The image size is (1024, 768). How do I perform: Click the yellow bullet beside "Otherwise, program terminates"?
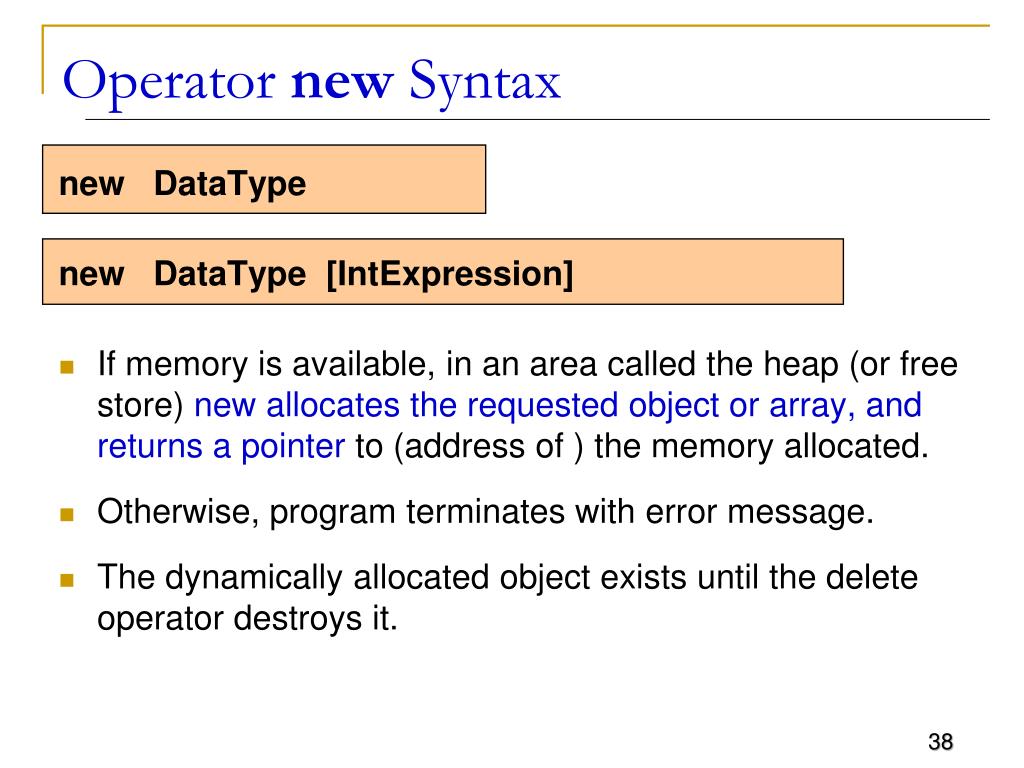[68, 515]
